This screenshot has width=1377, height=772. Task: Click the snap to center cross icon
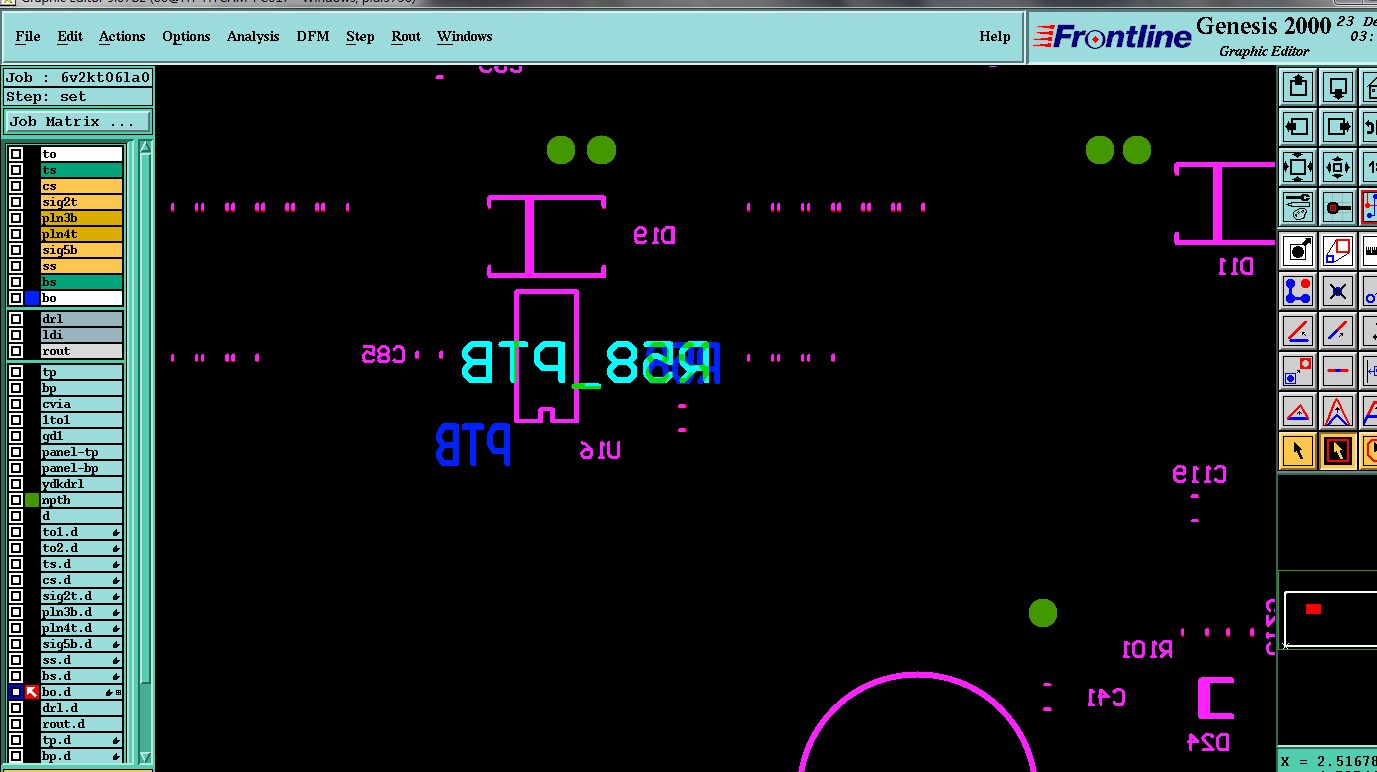tap(1338, 291)
